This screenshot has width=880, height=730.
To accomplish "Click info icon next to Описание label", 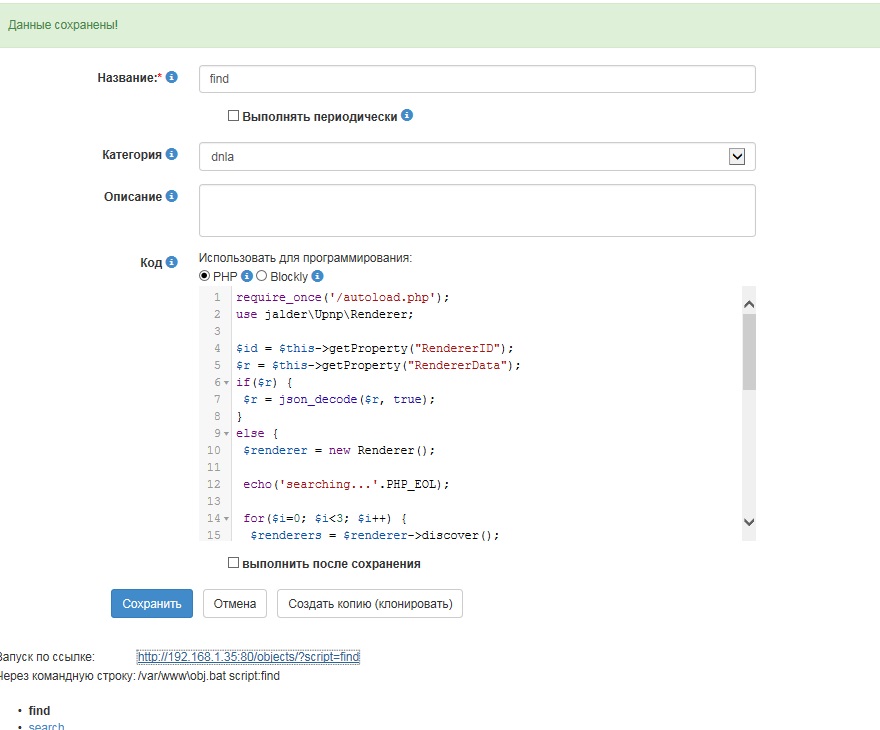I will [x=172, y=196].
